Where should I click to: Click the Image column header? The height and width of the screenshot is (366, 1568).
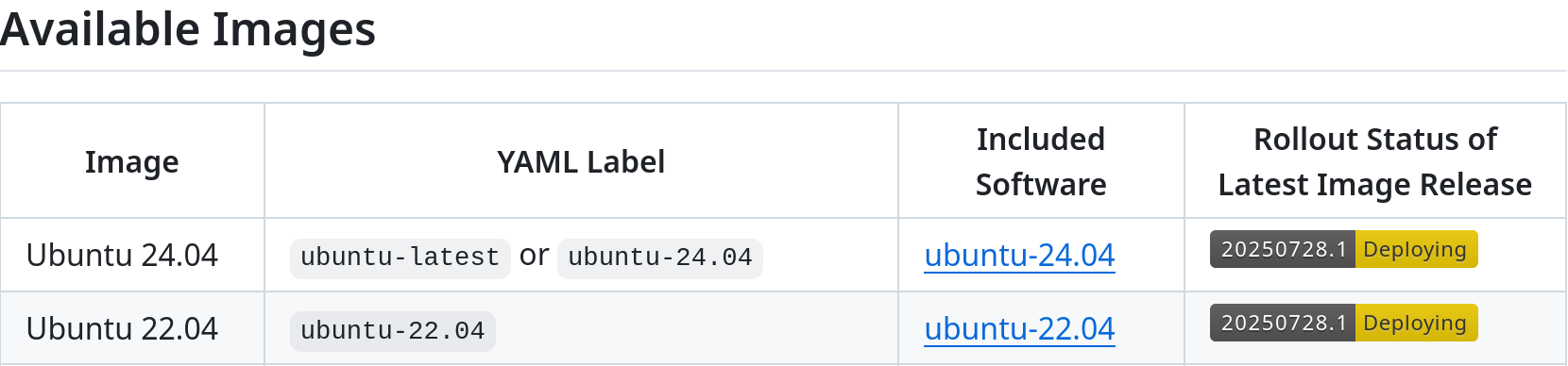(132, 162)
